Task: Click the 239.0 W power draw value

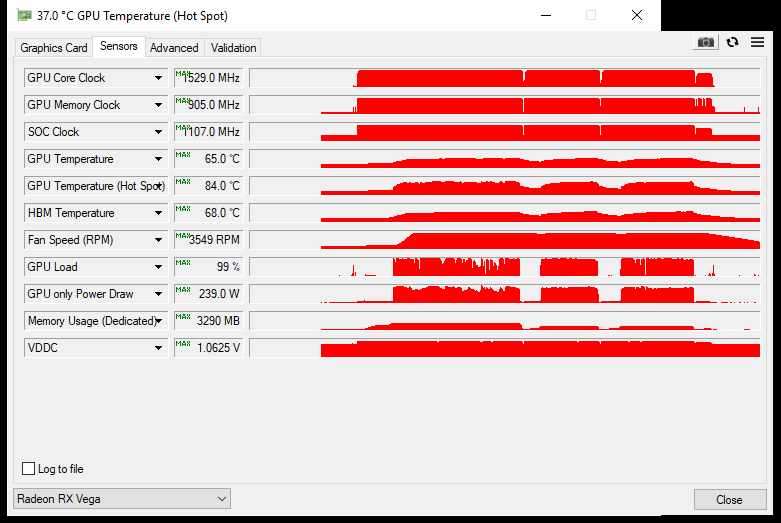Action: tap(209, 294)
